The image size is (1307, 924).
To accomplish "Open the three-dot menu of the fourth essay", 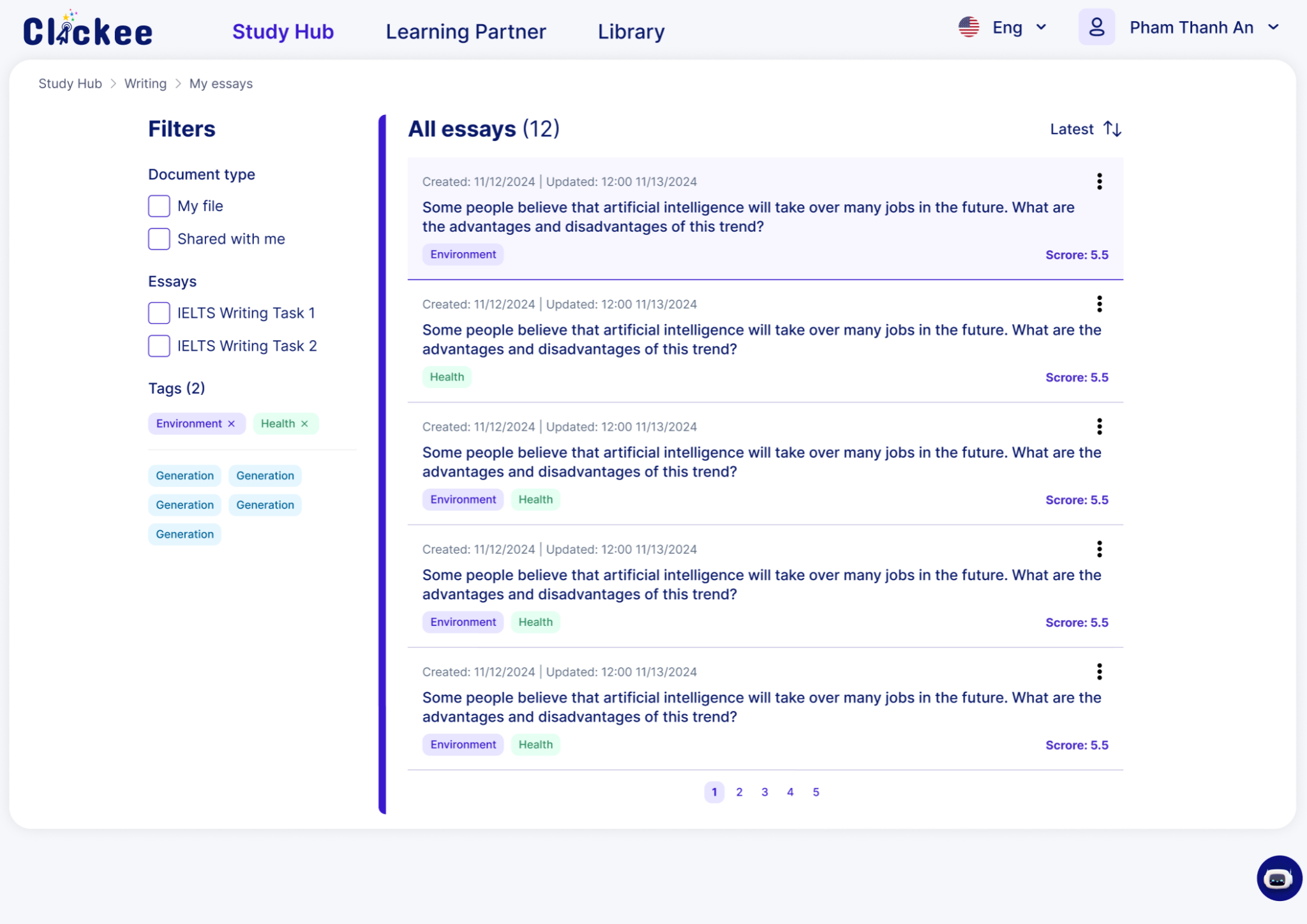I will click(1099, 549).
